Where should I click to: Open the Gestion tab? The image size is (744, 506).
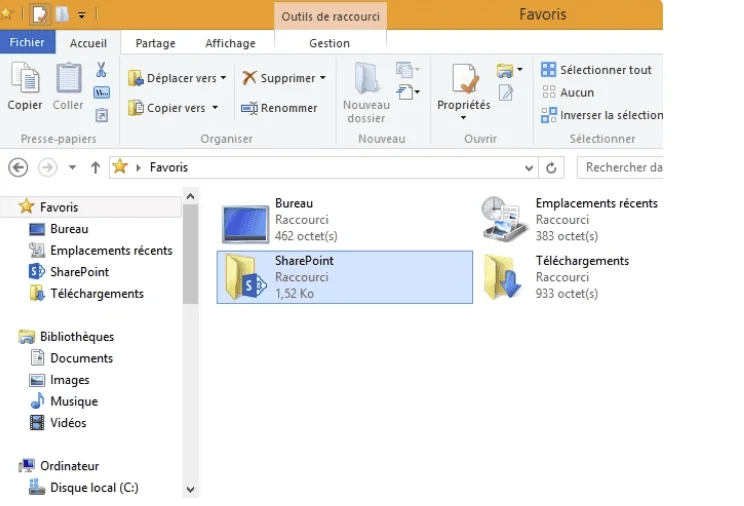329,43
